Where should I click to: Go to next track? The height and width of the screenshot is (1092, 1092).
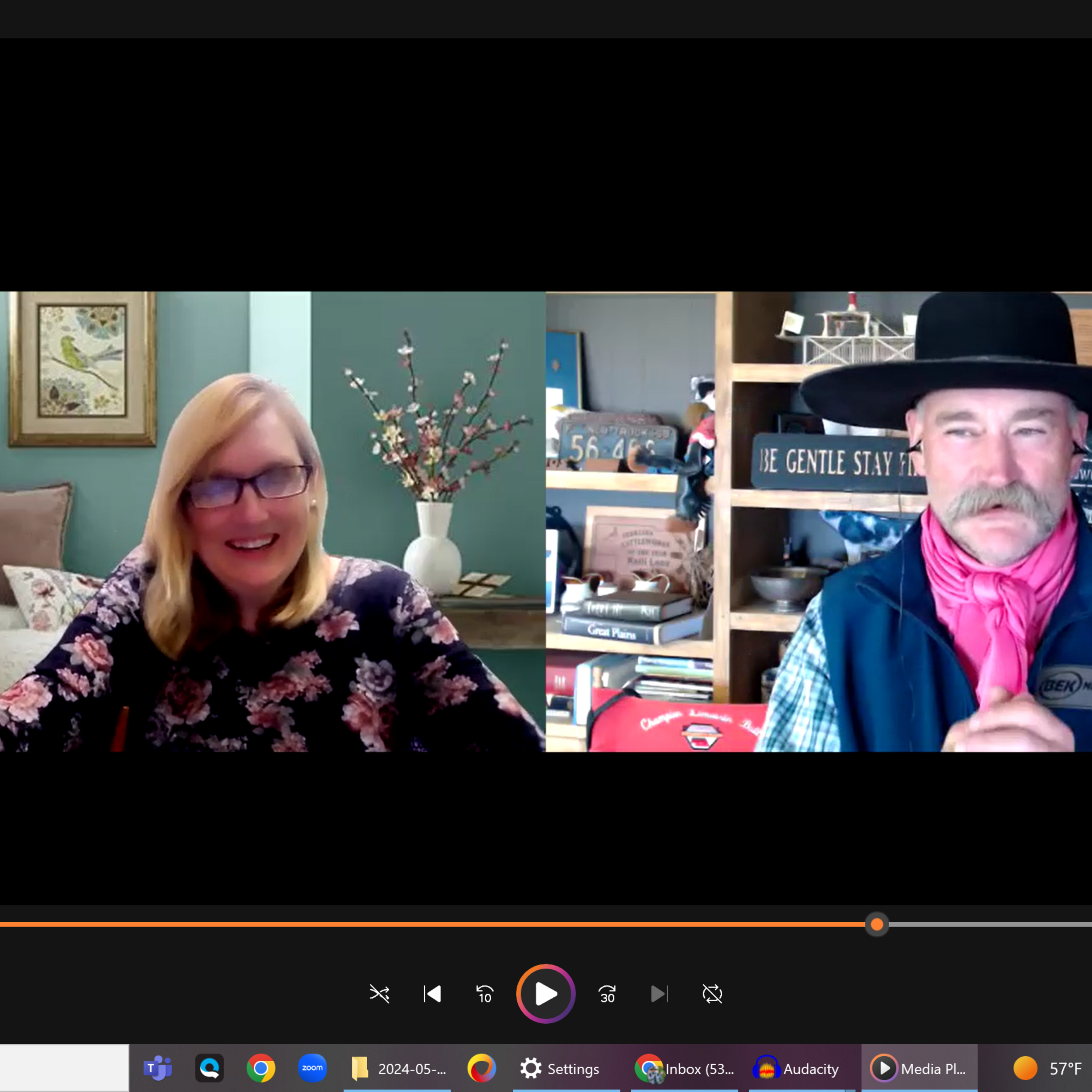click(659, 994)
